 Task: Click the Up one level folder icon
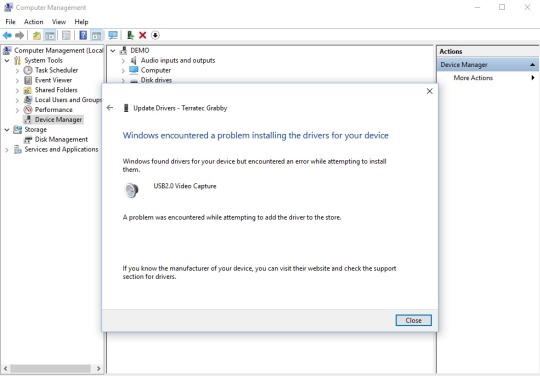click(x=37, y=35)
